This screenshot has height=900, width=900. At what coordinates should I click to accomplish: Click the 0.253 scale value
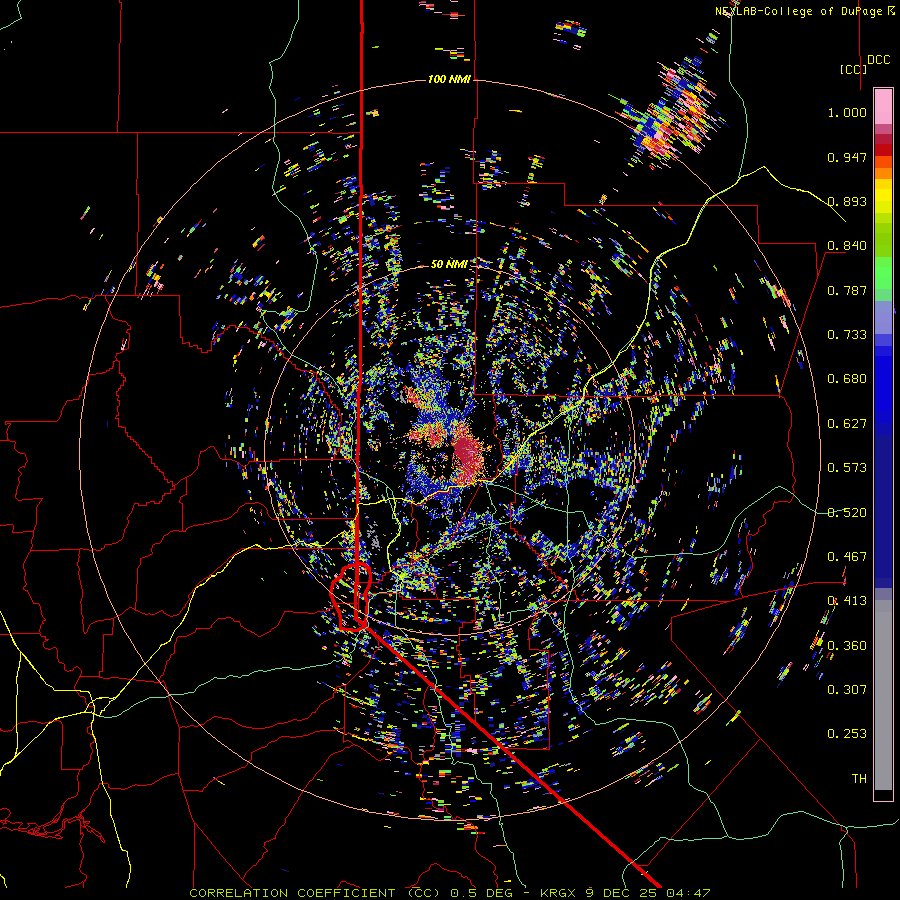point(847,734)
